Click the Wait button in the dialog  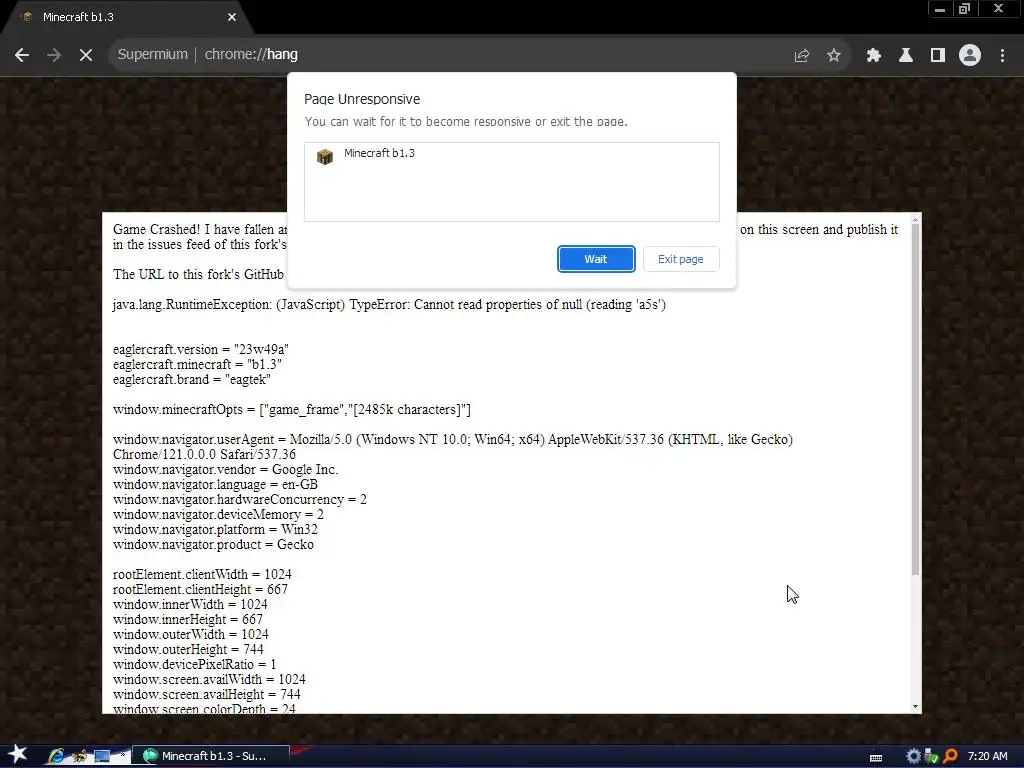tap(596, 259)
